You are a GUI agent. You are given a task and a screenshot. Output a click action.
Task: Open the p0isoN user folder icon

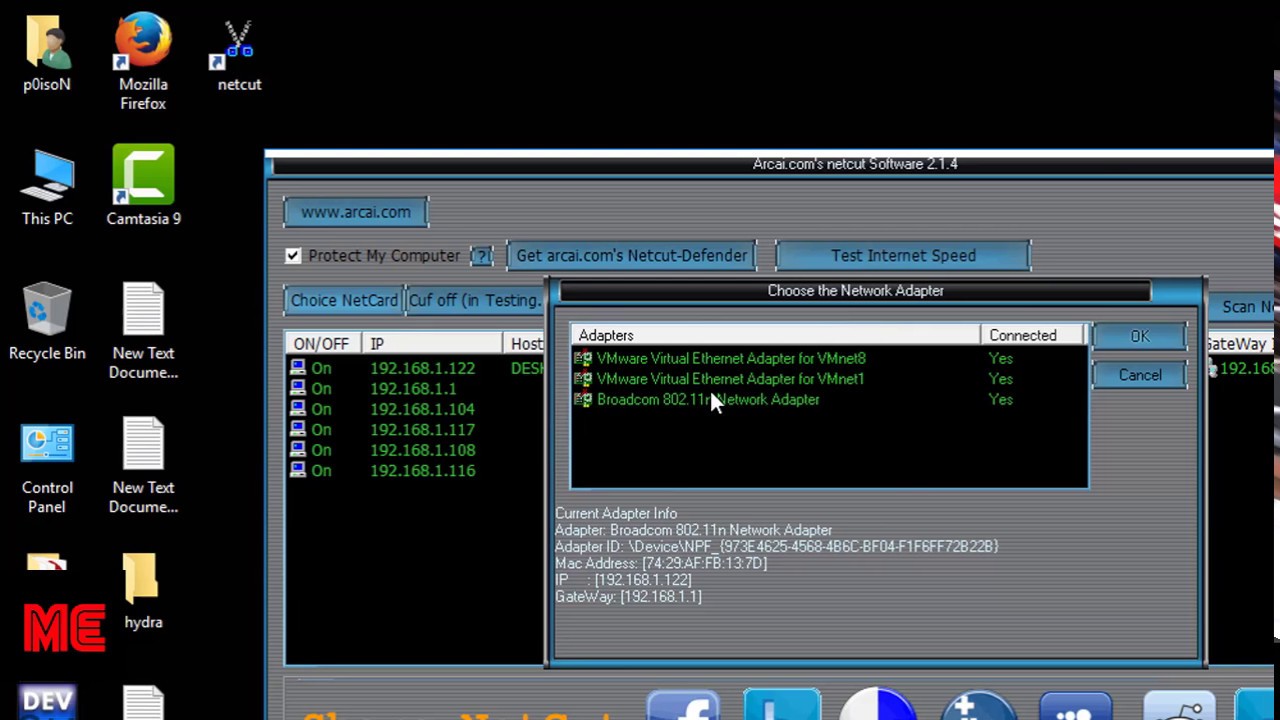[47, 42]
